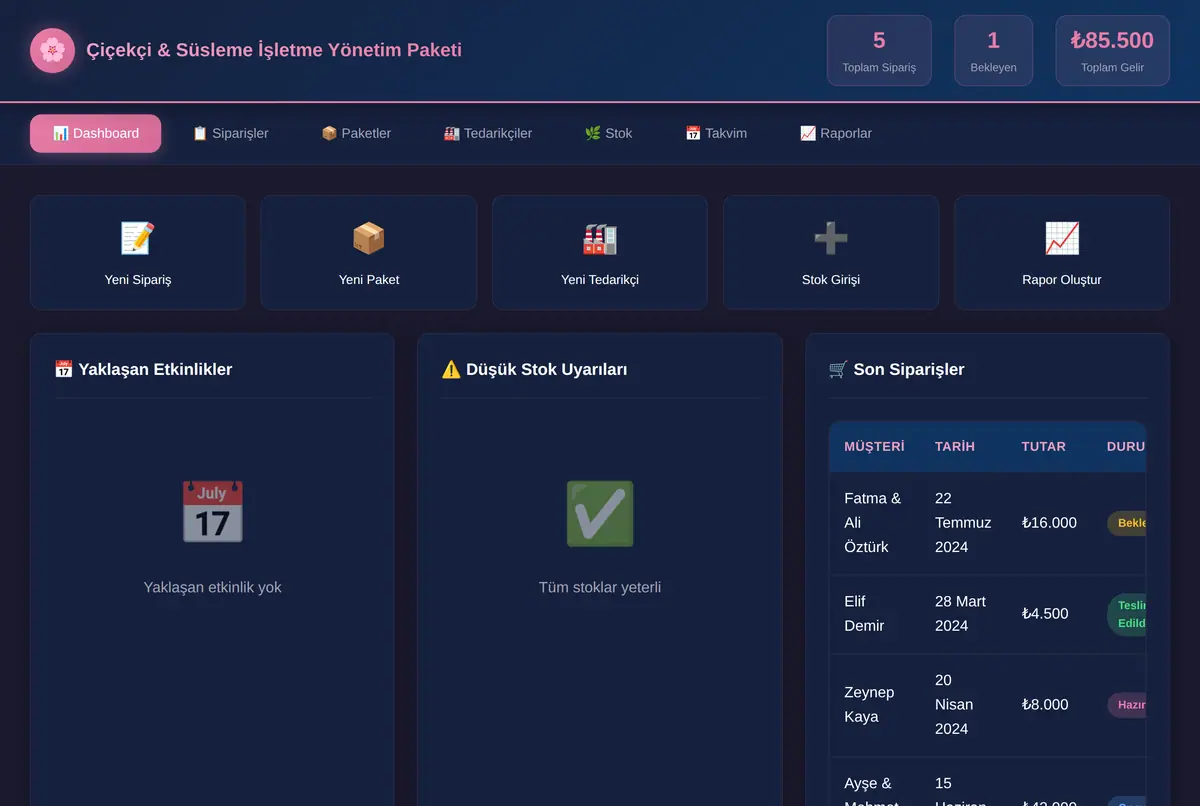Click the green checkmark stock icon
The image size is (1200, 806).
click(600, 512)
